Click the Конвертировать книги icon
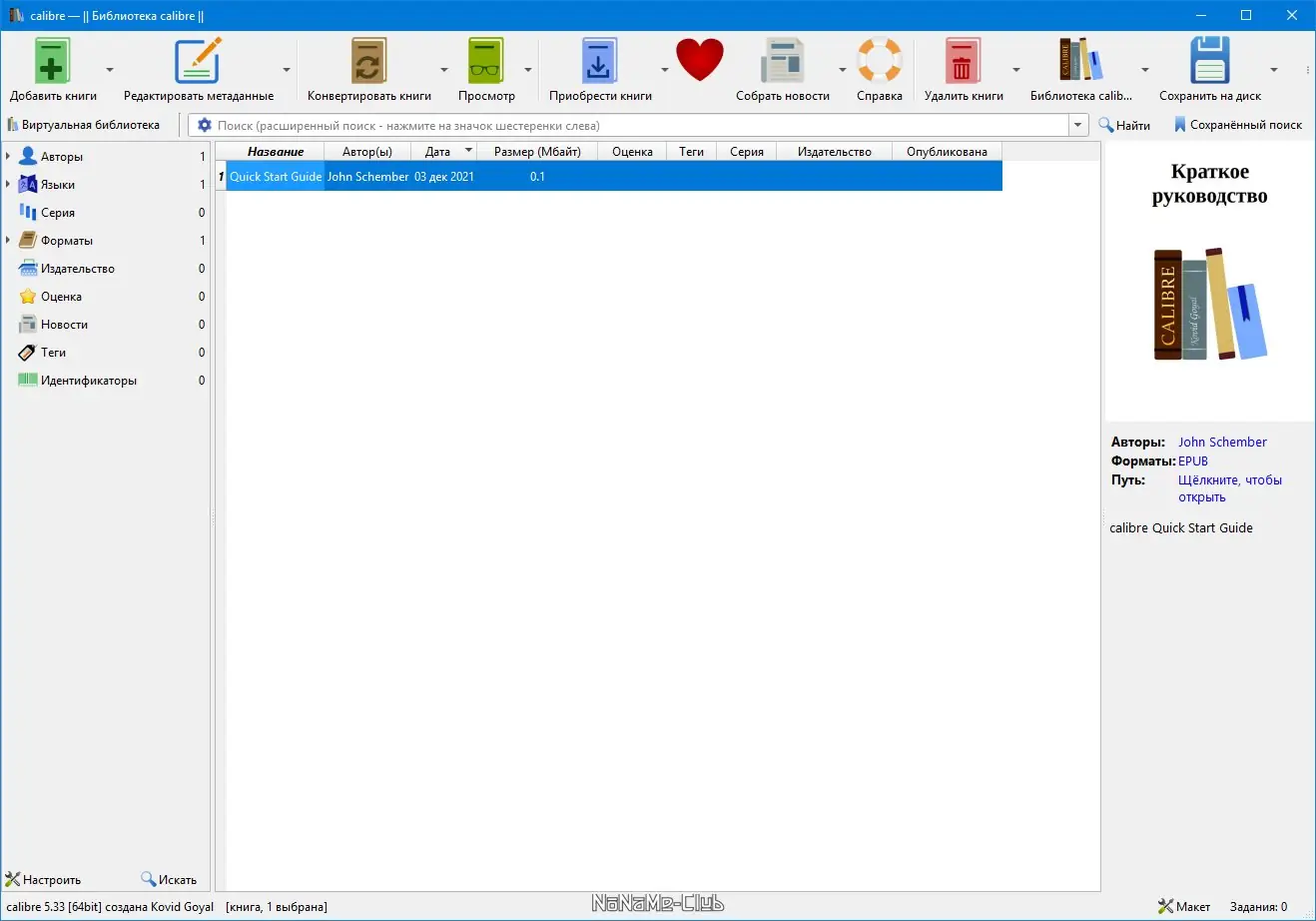The image size is (1316, 921). (368, 61)
